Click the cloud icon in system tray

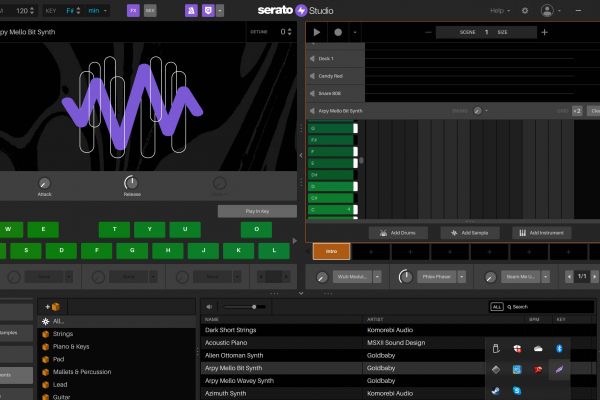coord(538,348)
